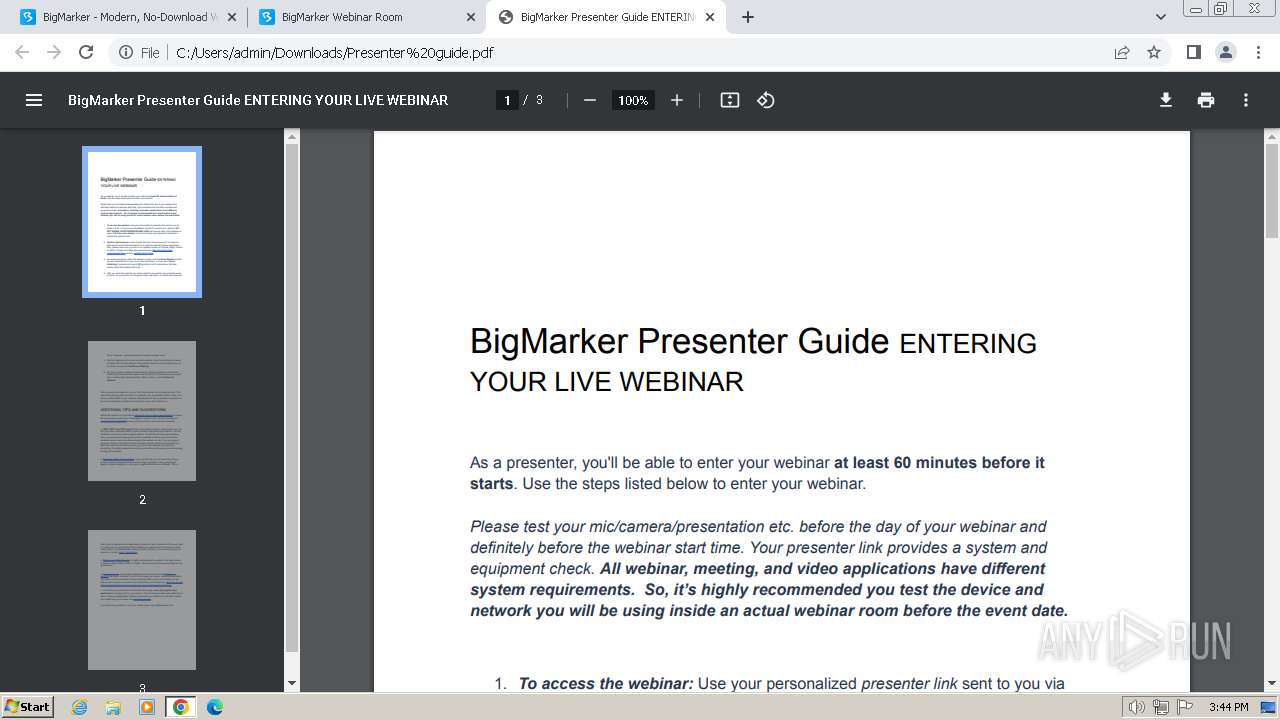View the File site information icon
The width and height of the screenshot is (1280, 720).
[x=140, y=53]
